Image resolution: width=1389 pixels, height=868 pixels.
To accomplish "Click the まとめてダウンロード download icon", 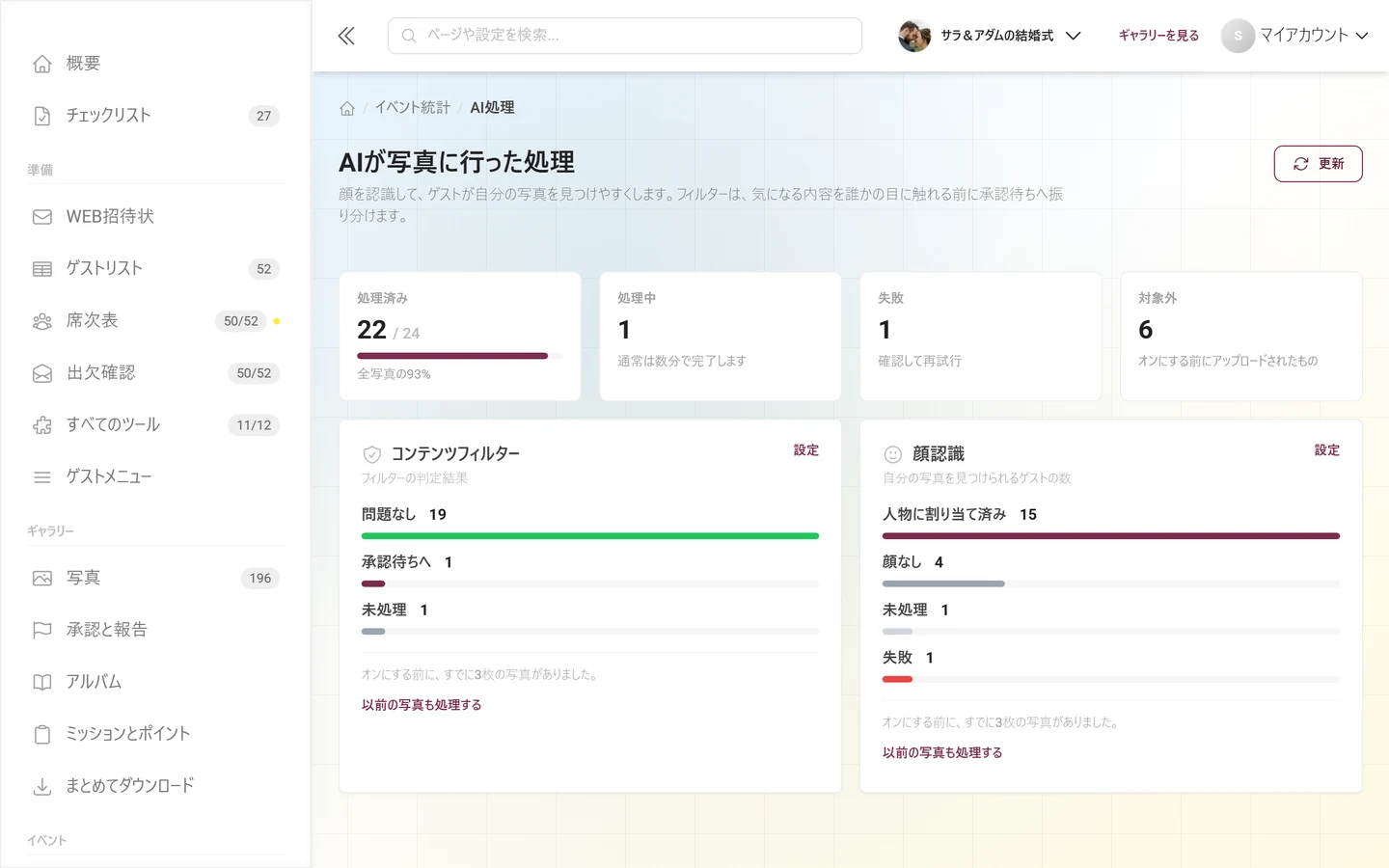I will [42, 787].
